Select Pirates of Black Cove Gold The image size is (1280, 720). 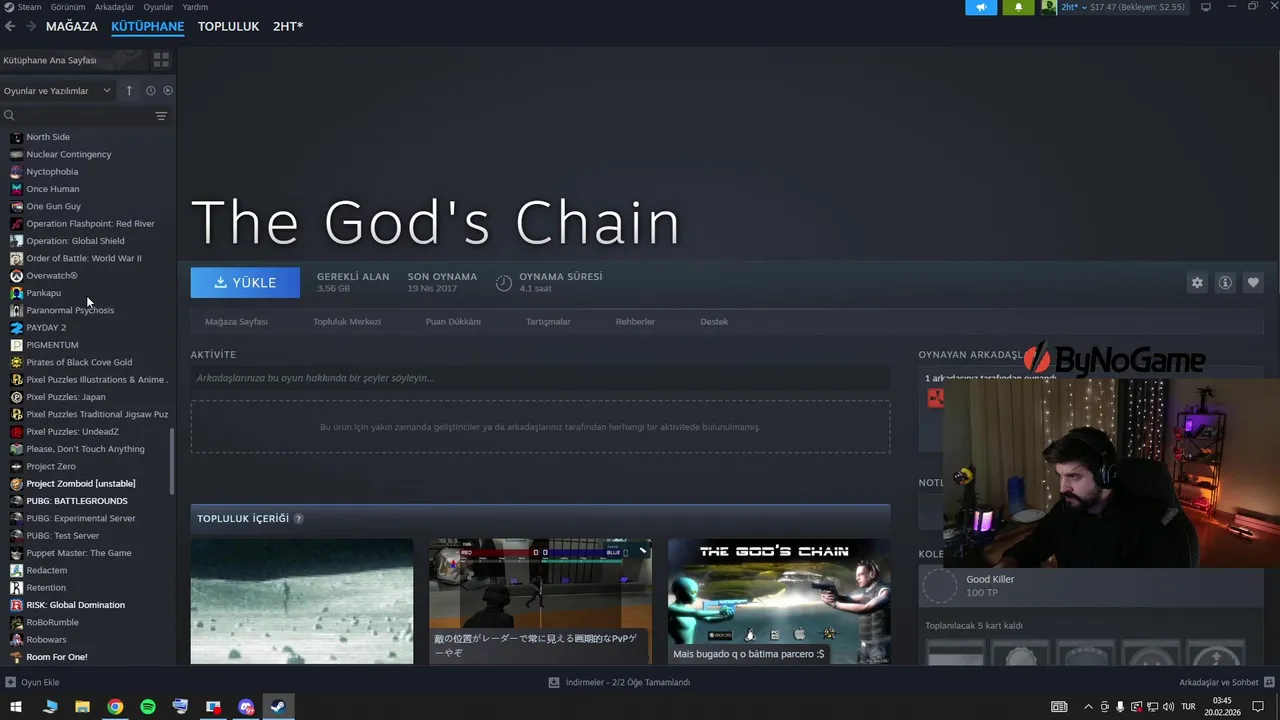click(x=79, y=362)
